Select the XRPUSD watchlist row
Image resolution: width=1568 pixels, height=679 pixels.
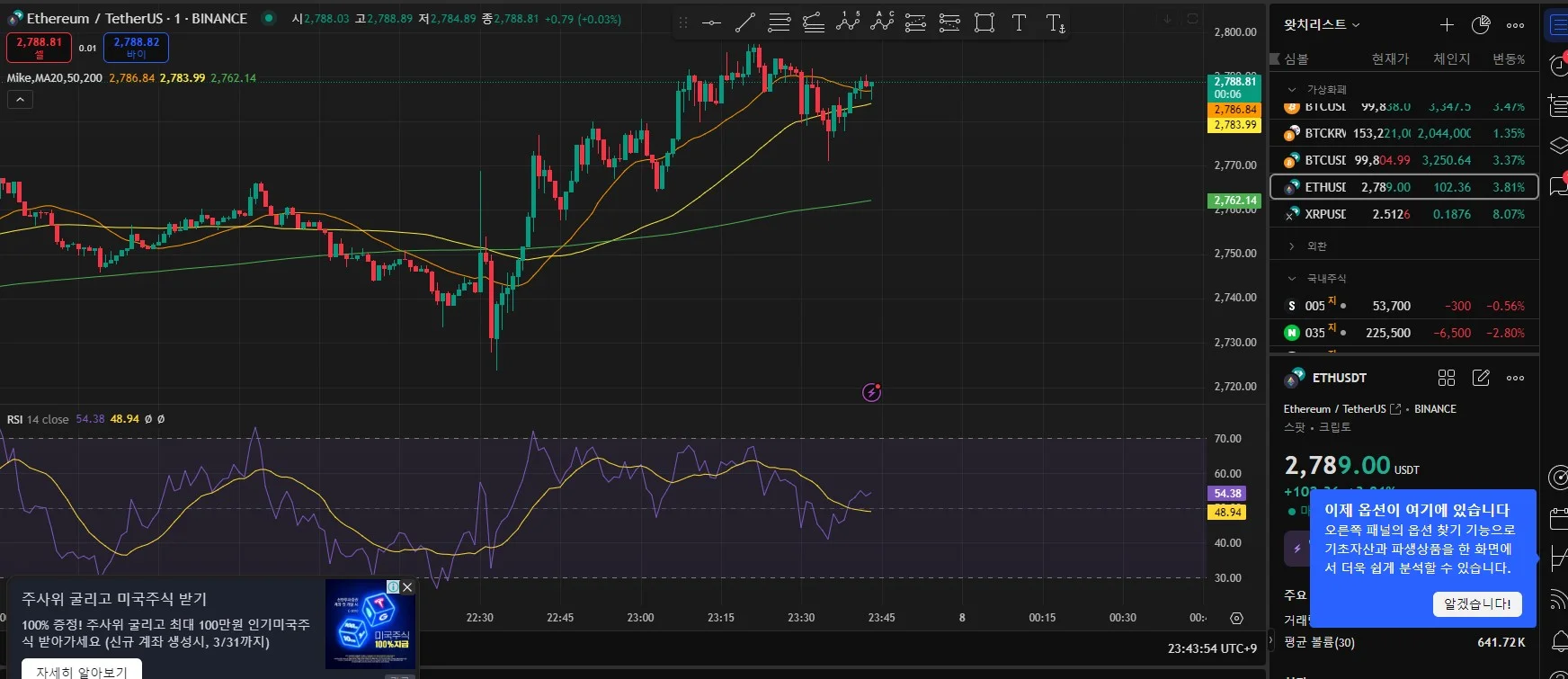point(1404,214)
